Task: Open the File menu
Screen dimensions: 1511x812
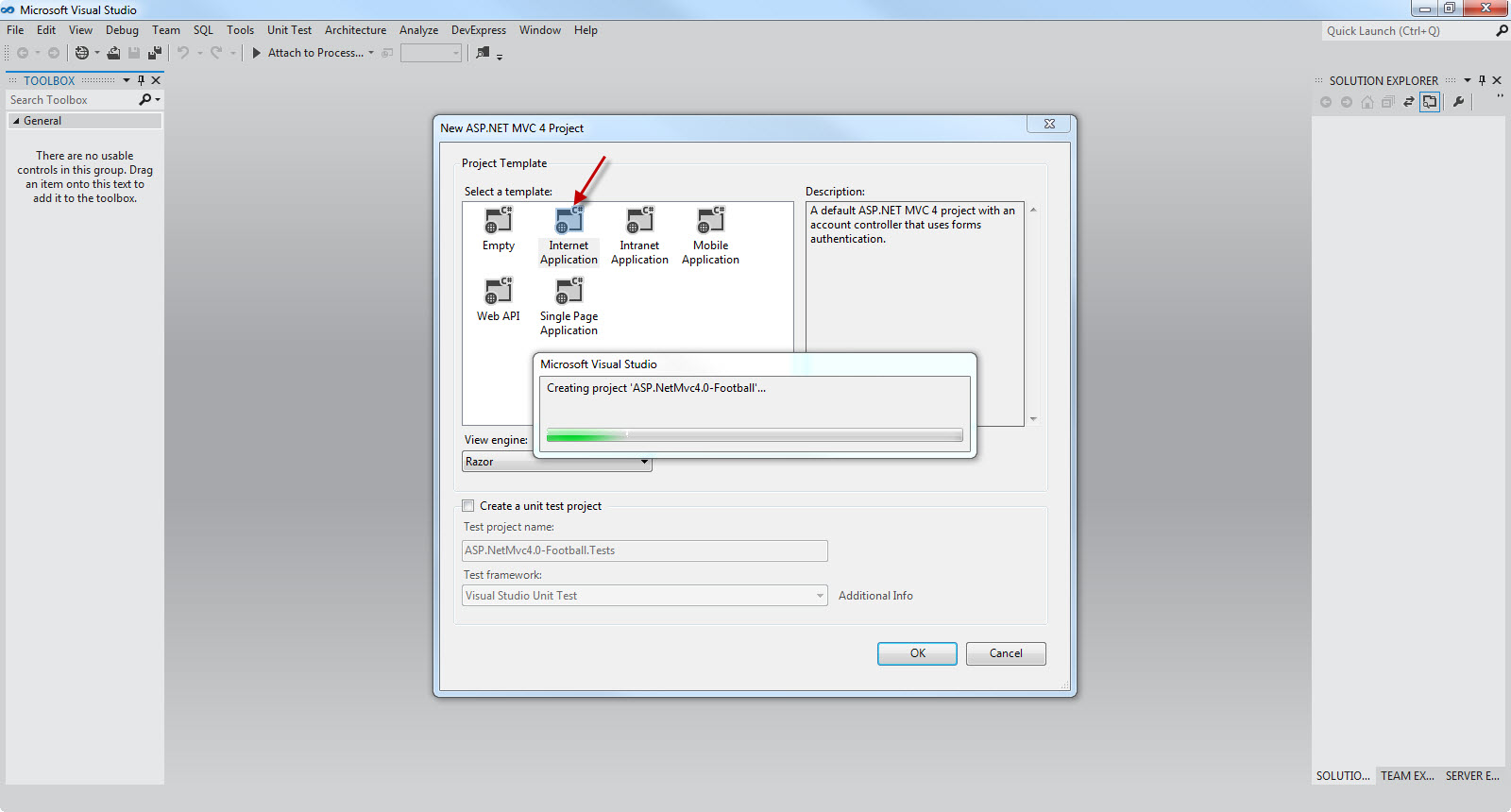Action: (15, 30)
